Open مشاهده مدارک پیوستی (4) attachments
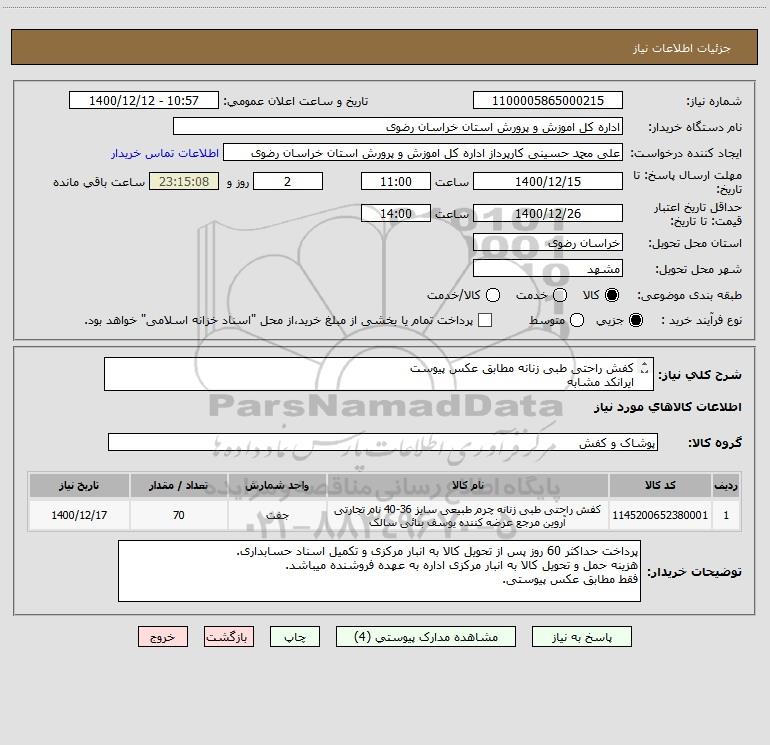This screenshot has height=745, width=770. 426,637
